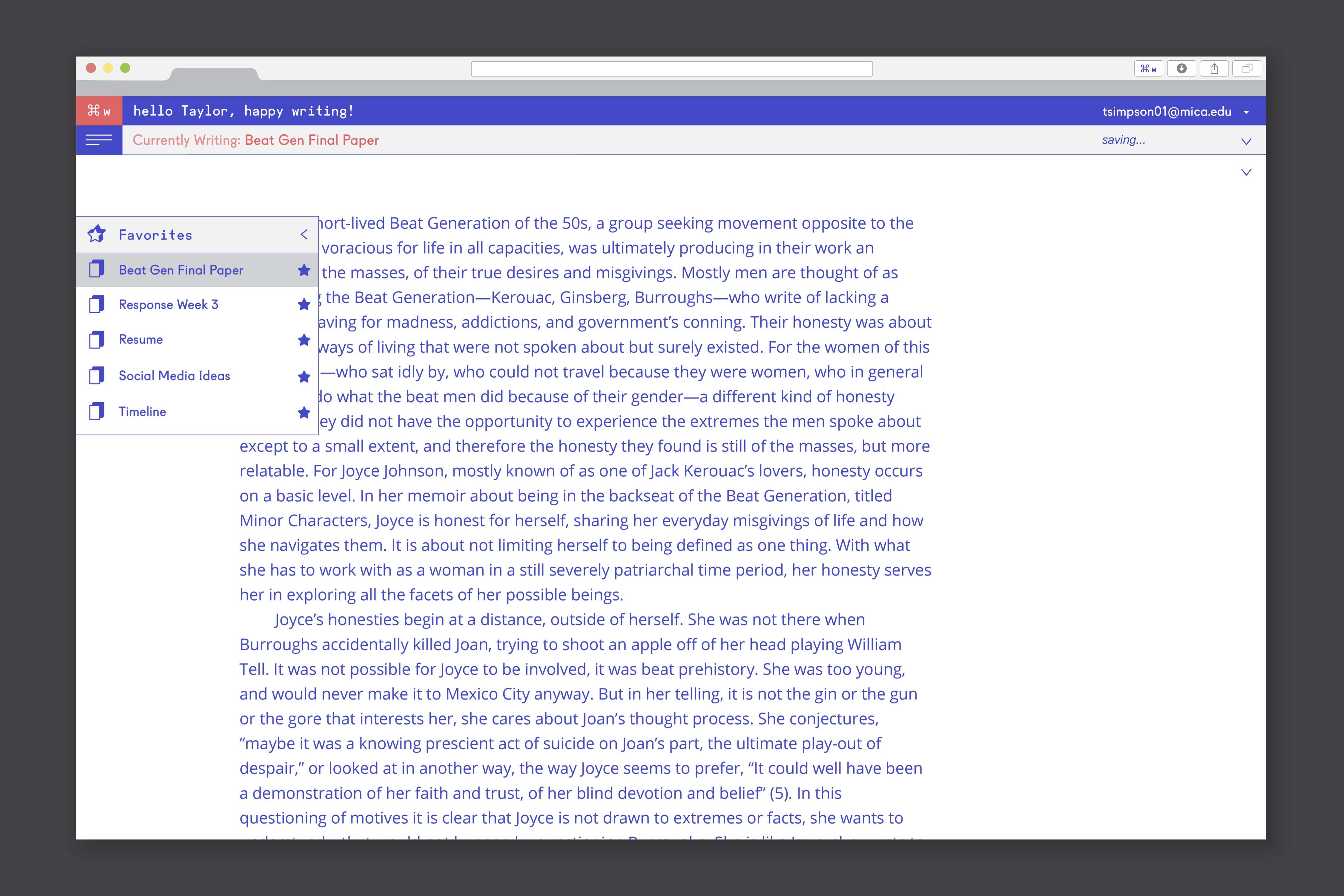This screenshot has width=1344, height=896.
Task: Click the browser share icon
Action: [1214, 69]
